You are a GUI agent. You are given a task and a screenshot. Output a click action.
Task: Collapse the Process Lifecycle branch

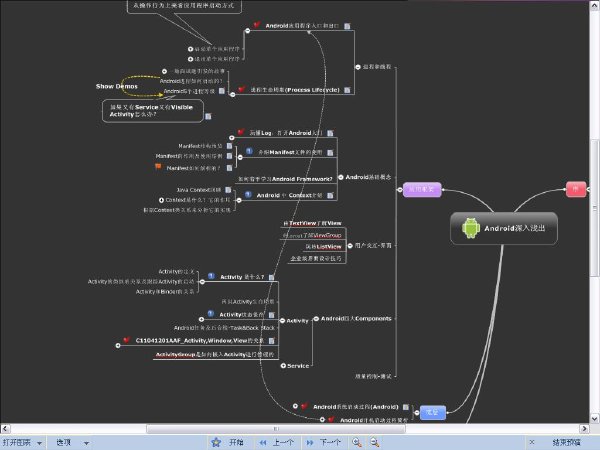pyautogui.click(x=233, y=94)
